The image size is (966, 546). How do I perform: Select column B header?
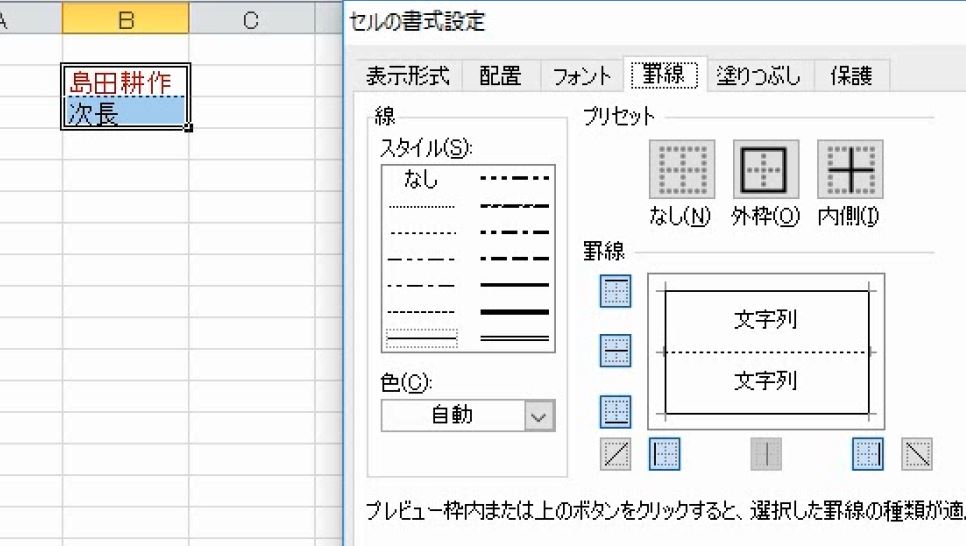126,20
